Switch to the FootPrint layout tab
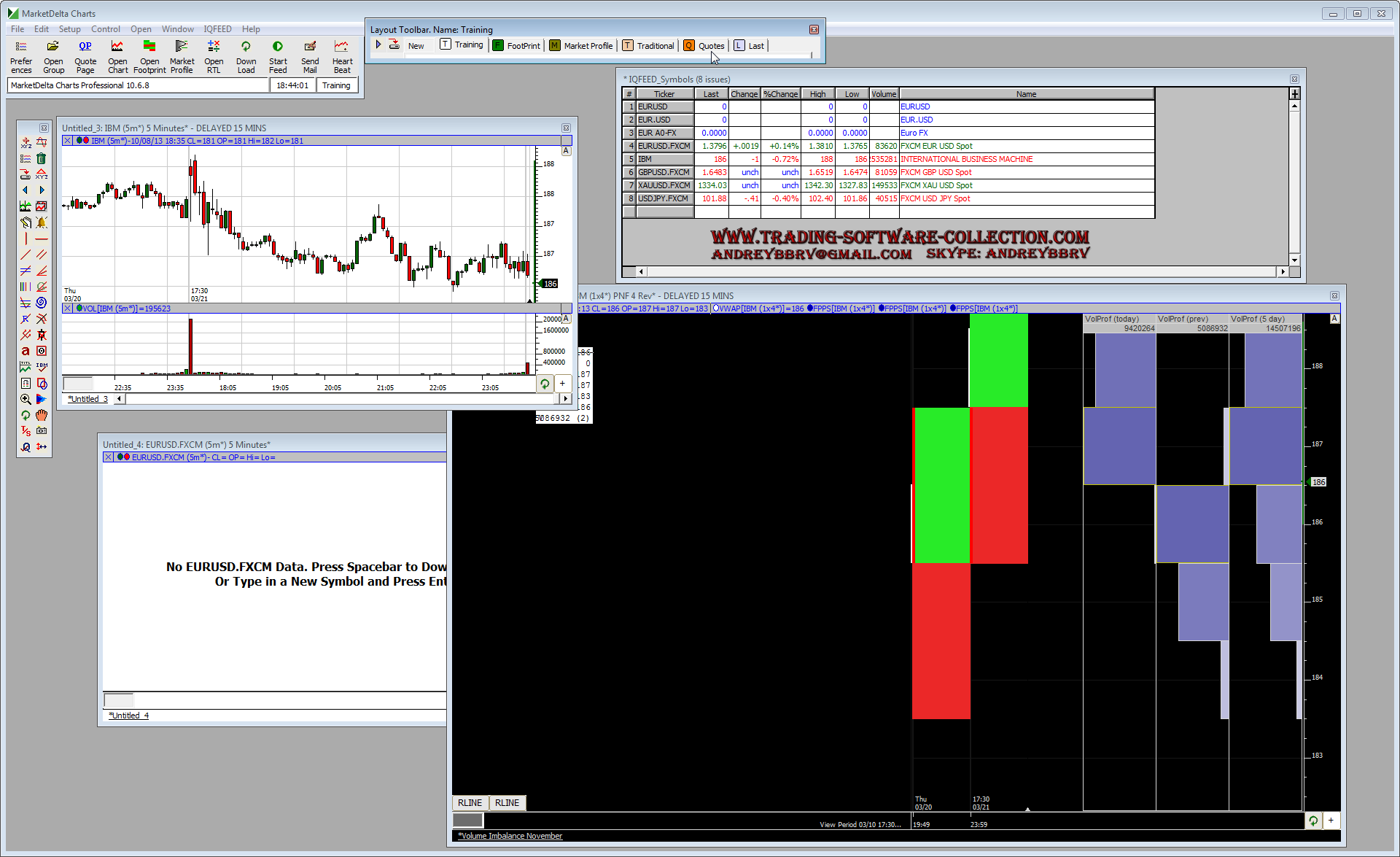 tap(516, 45)
